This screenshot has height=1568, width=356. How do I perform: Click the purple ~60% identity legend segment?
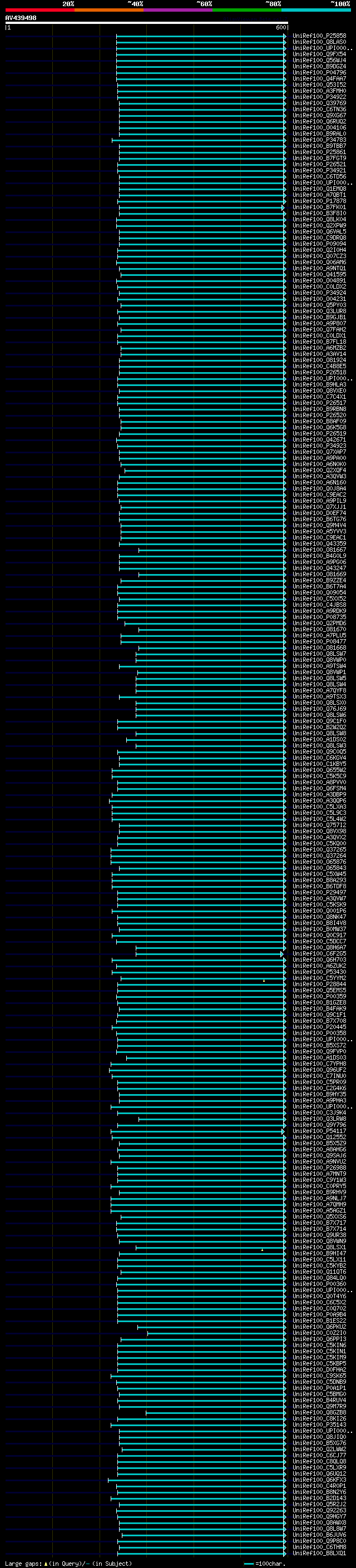[179, 10]
